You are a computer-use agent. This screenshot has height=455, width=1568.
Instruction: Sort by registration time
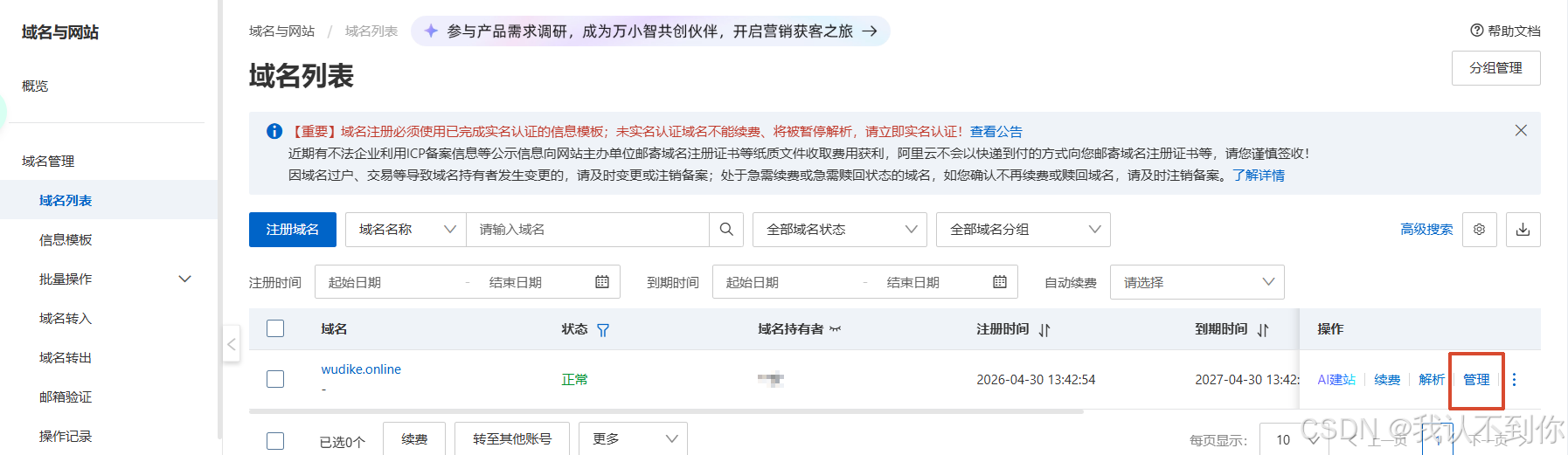tap(1044, 330)
